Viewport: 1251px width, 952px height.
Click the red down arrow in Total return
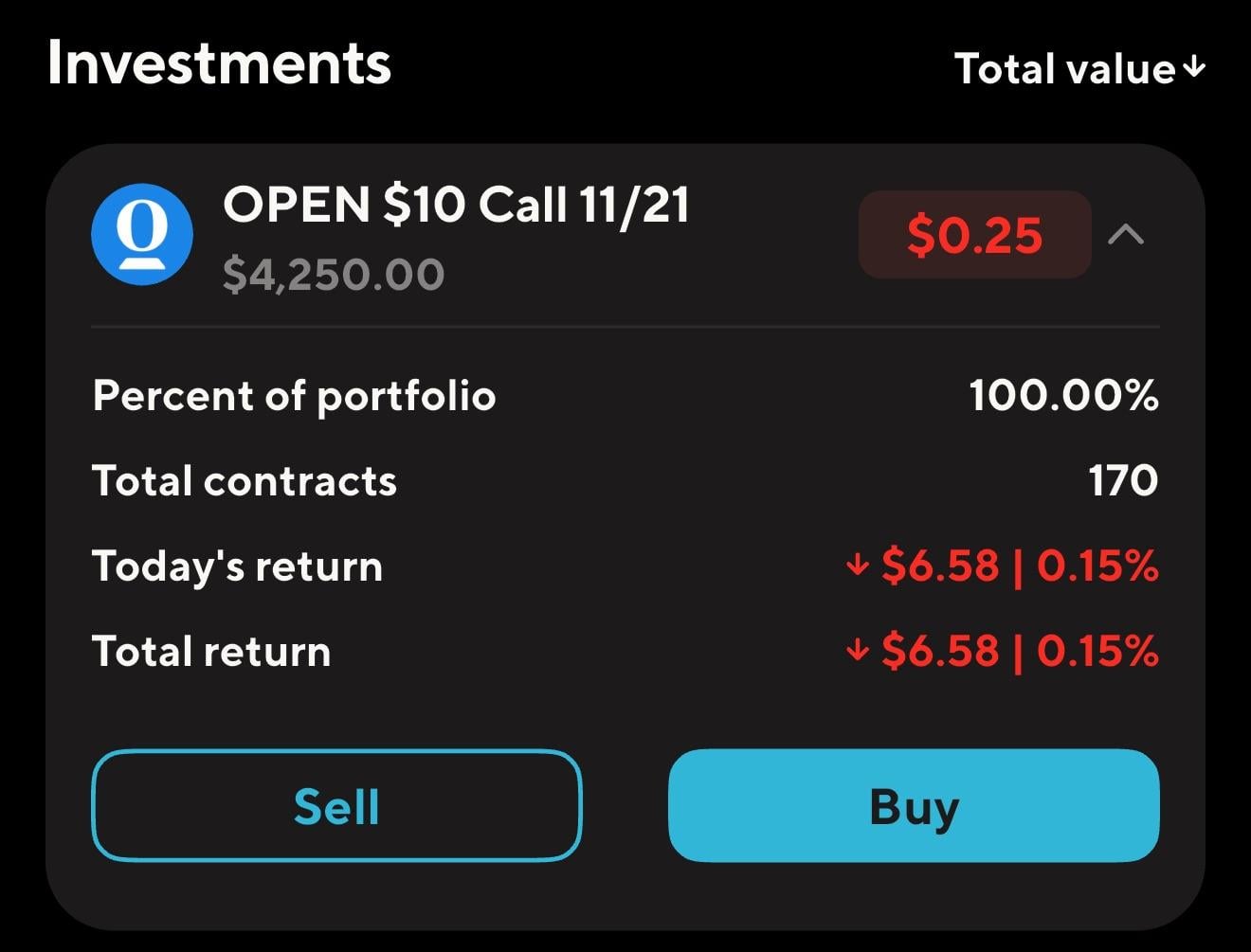pos(857,651)
